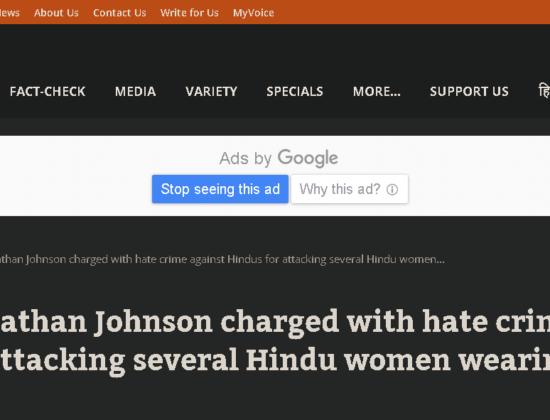Click the info icon beside Why this ad?

click(392, 190)
